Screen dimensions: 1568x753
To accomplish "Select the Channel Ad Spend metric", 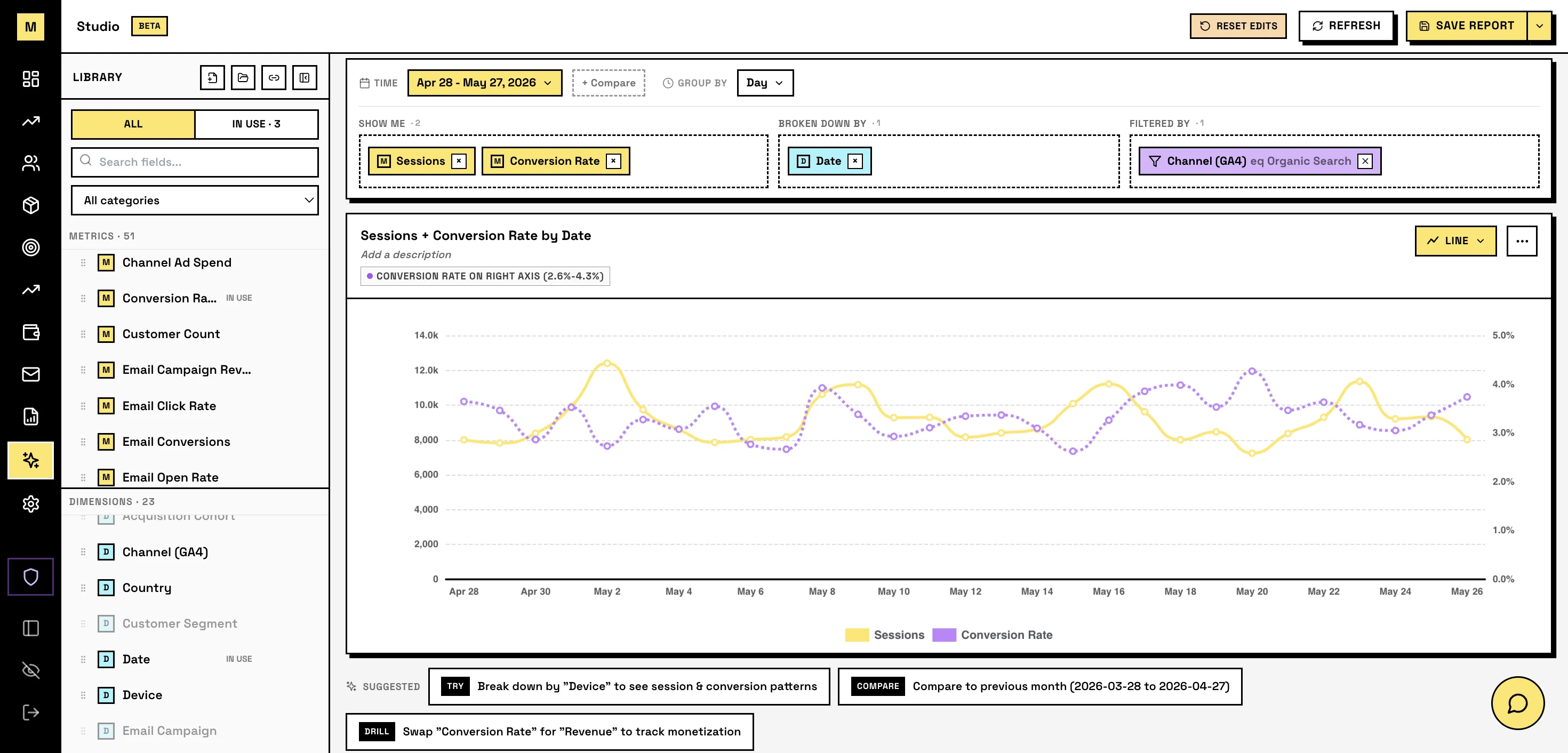I will click(x=177, y=263).
